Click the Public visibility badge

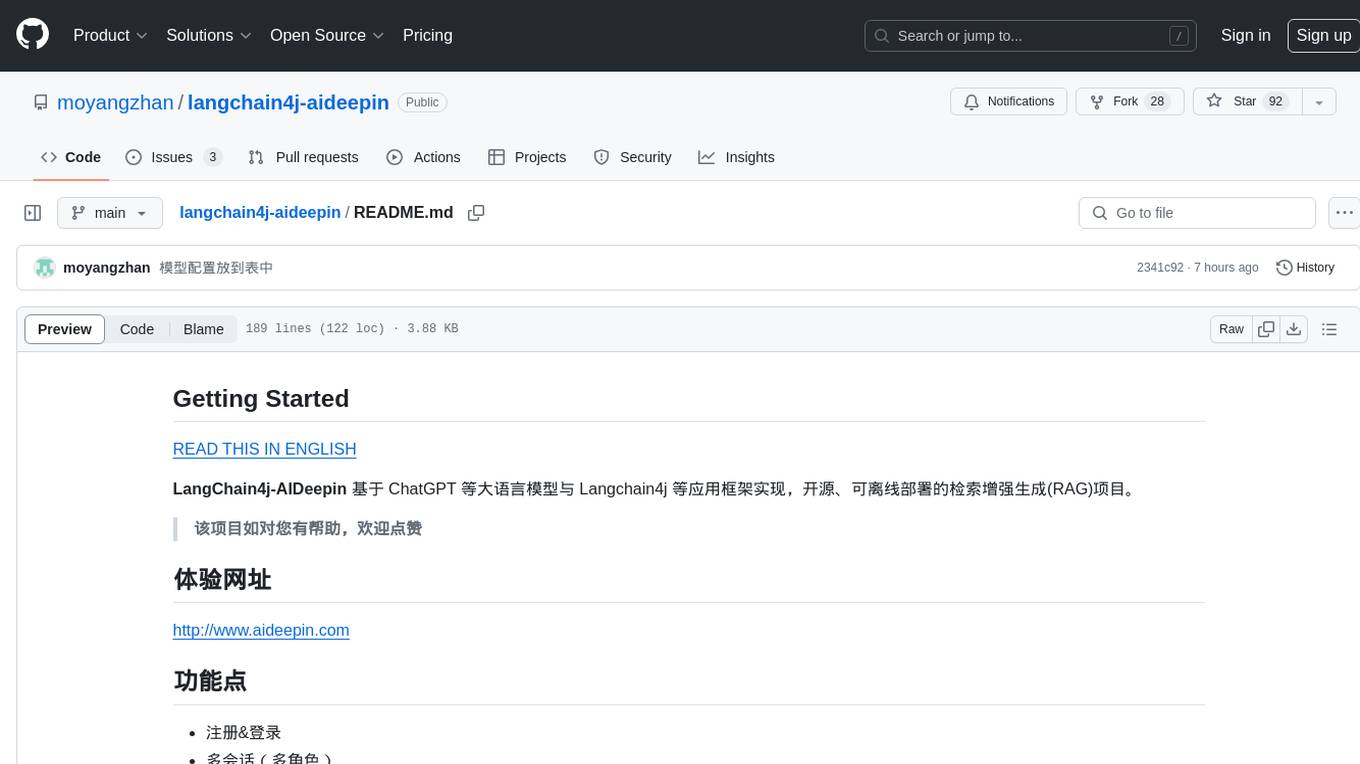[x=422, y=102]
